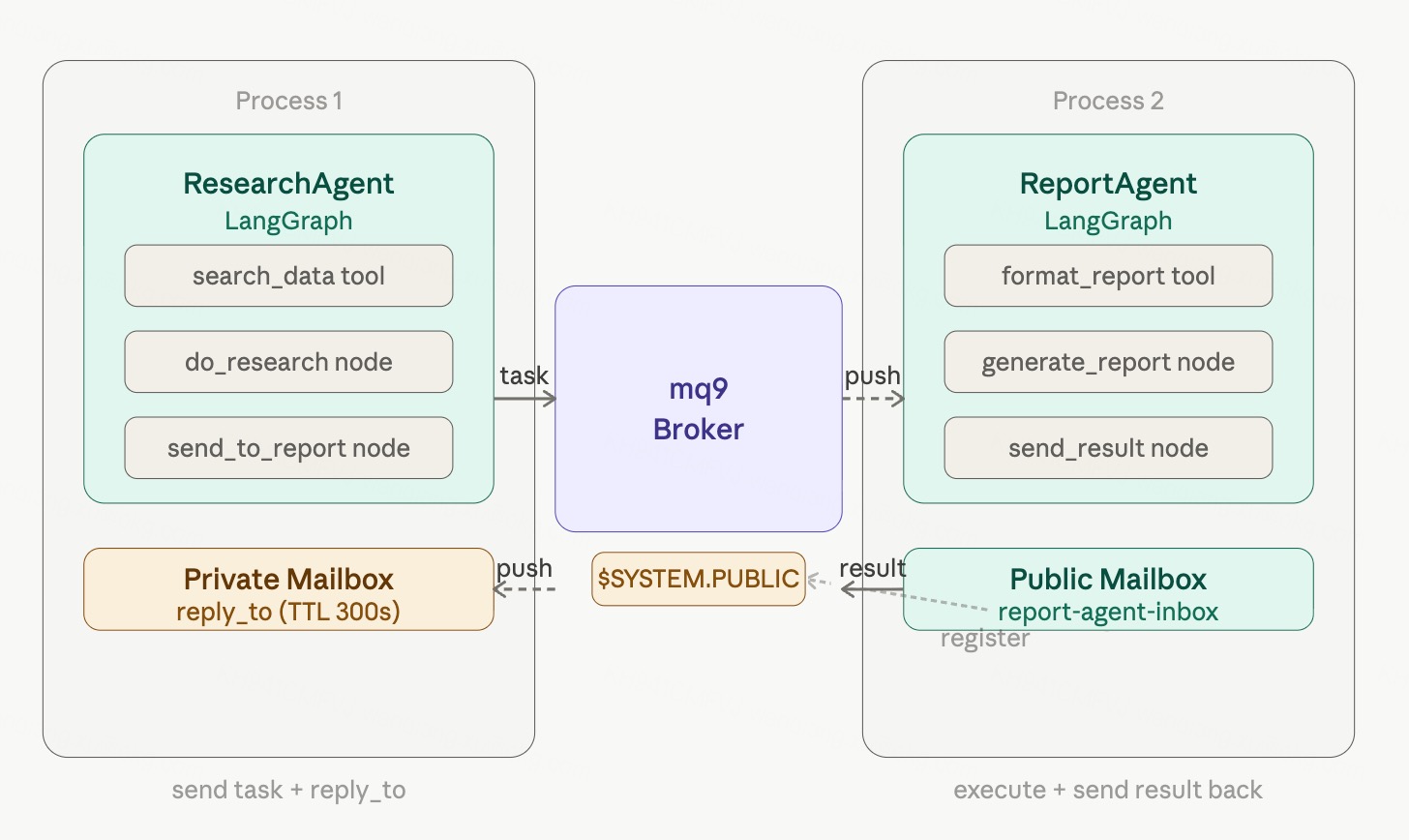Click the ReportAgent title

click(1108, 184)
